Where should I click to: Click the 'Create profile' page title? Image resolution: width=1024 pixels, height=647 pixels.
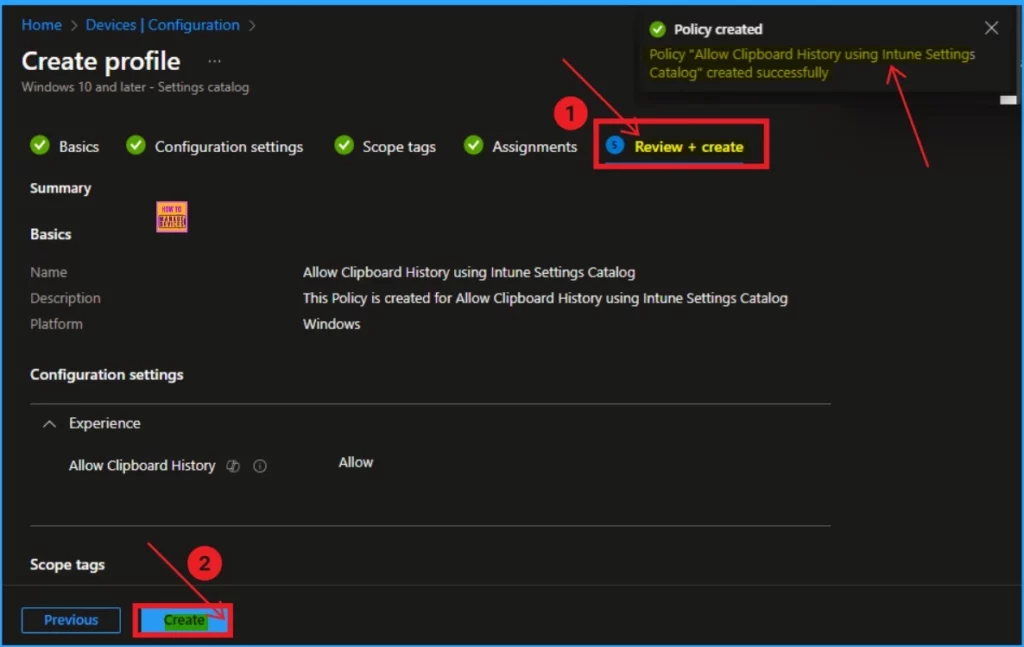101,61
